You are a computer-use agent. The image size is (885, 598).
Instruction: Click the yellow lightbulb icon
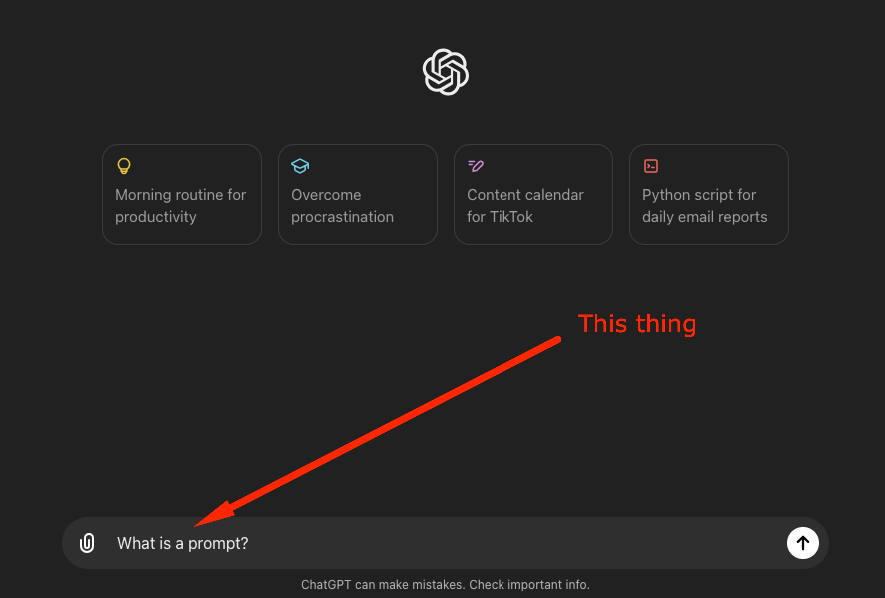pos(124,166)
